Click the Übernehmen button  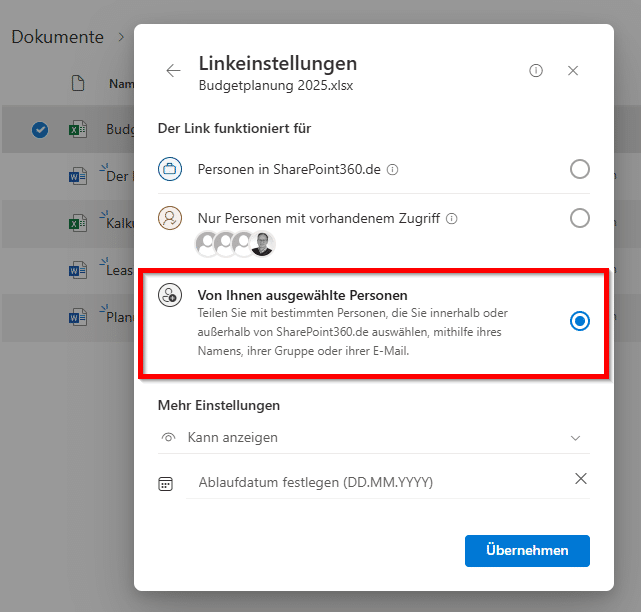[527, 551]
